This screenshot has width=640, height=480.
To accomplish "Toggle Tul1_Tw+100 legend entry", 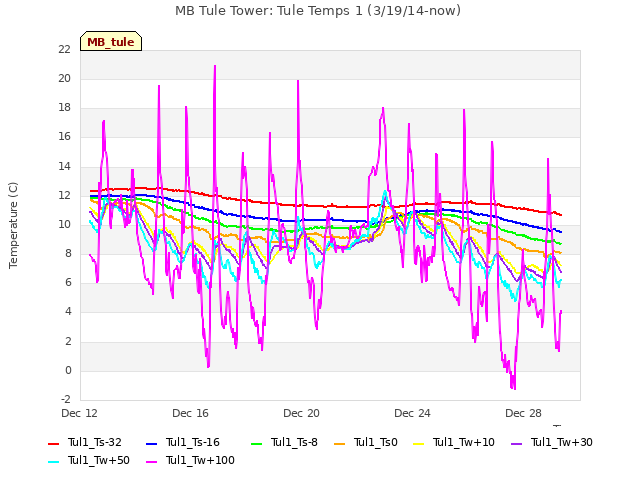I will pos(190,460).
